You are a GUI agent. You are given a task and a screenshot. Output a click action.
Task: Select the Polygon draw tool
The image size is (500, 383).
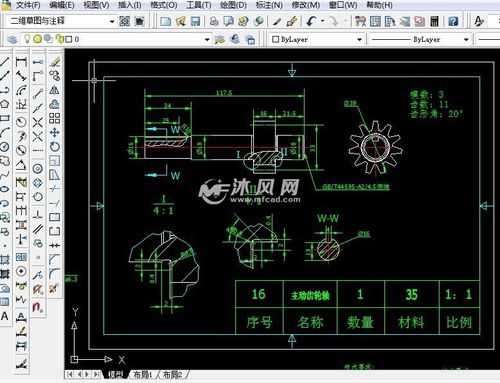(x=4, y=104)
